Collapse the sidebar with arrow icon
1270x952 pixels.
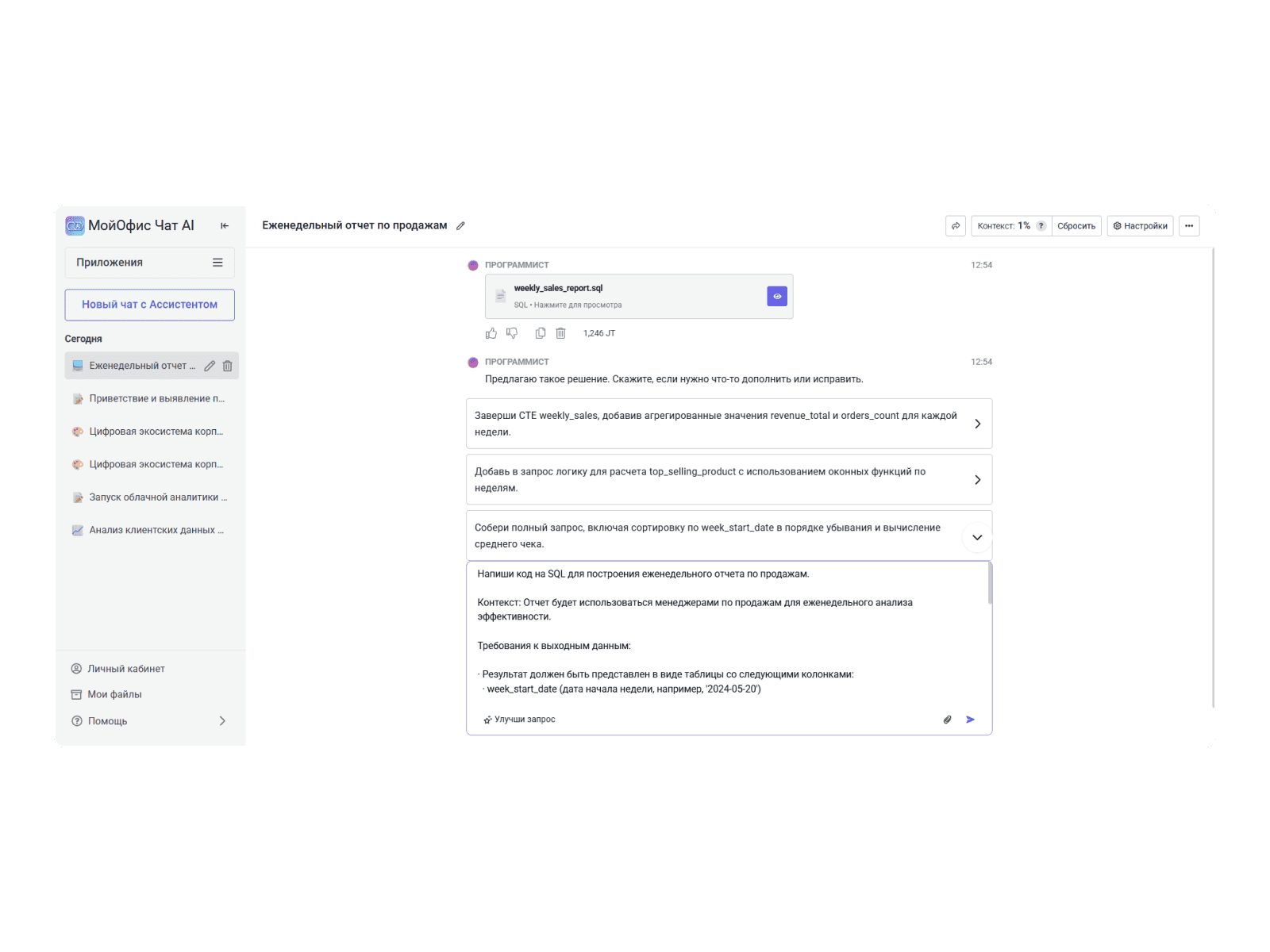pos(225,226)
